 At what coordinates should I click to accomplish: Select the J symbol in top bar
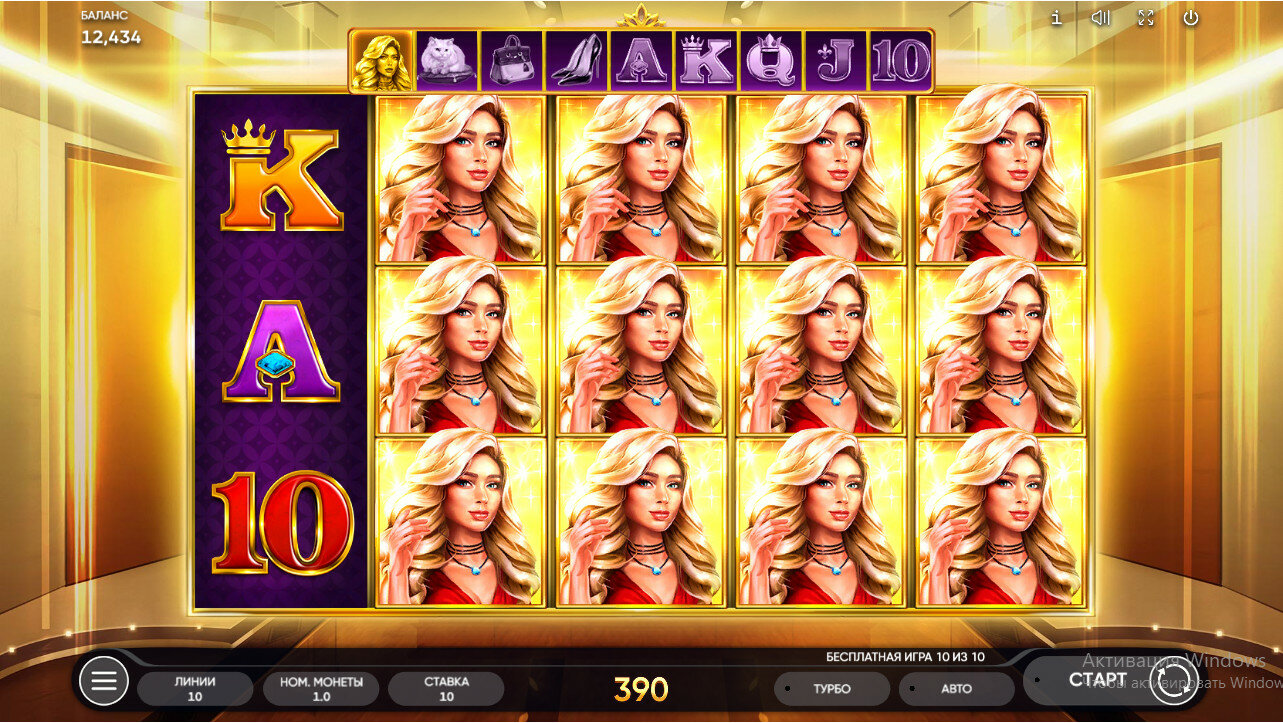coord(836,61)
